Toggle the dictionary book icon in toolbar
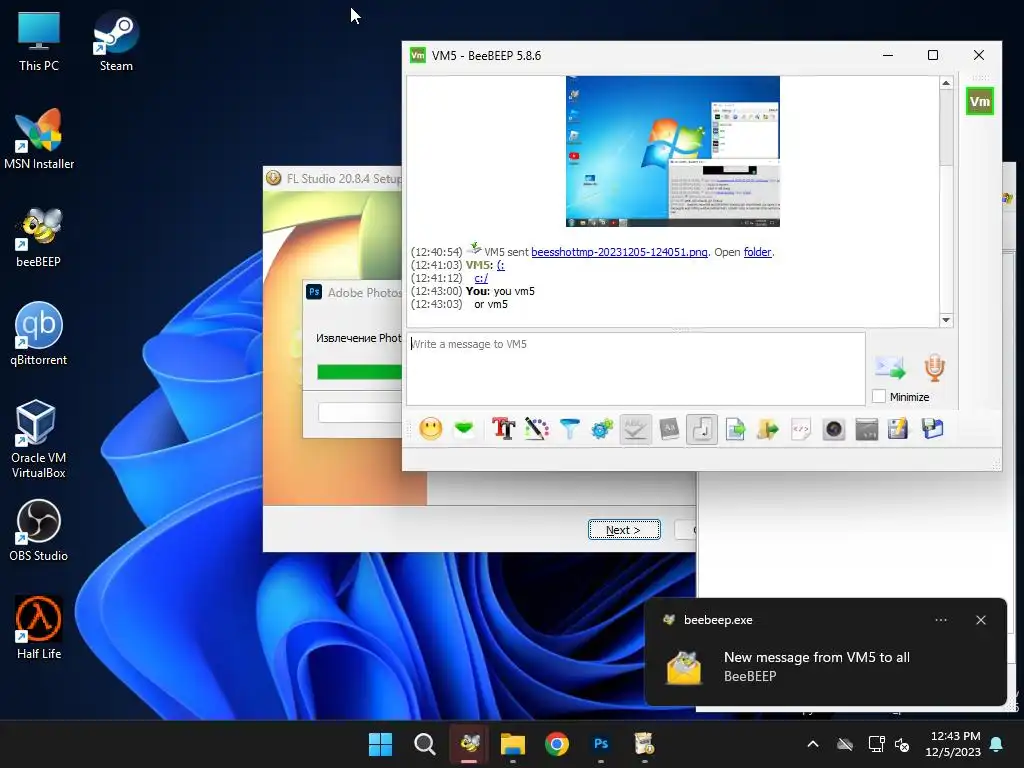The height and width of the screenshot is (768, 1024). tap(669, 429)
